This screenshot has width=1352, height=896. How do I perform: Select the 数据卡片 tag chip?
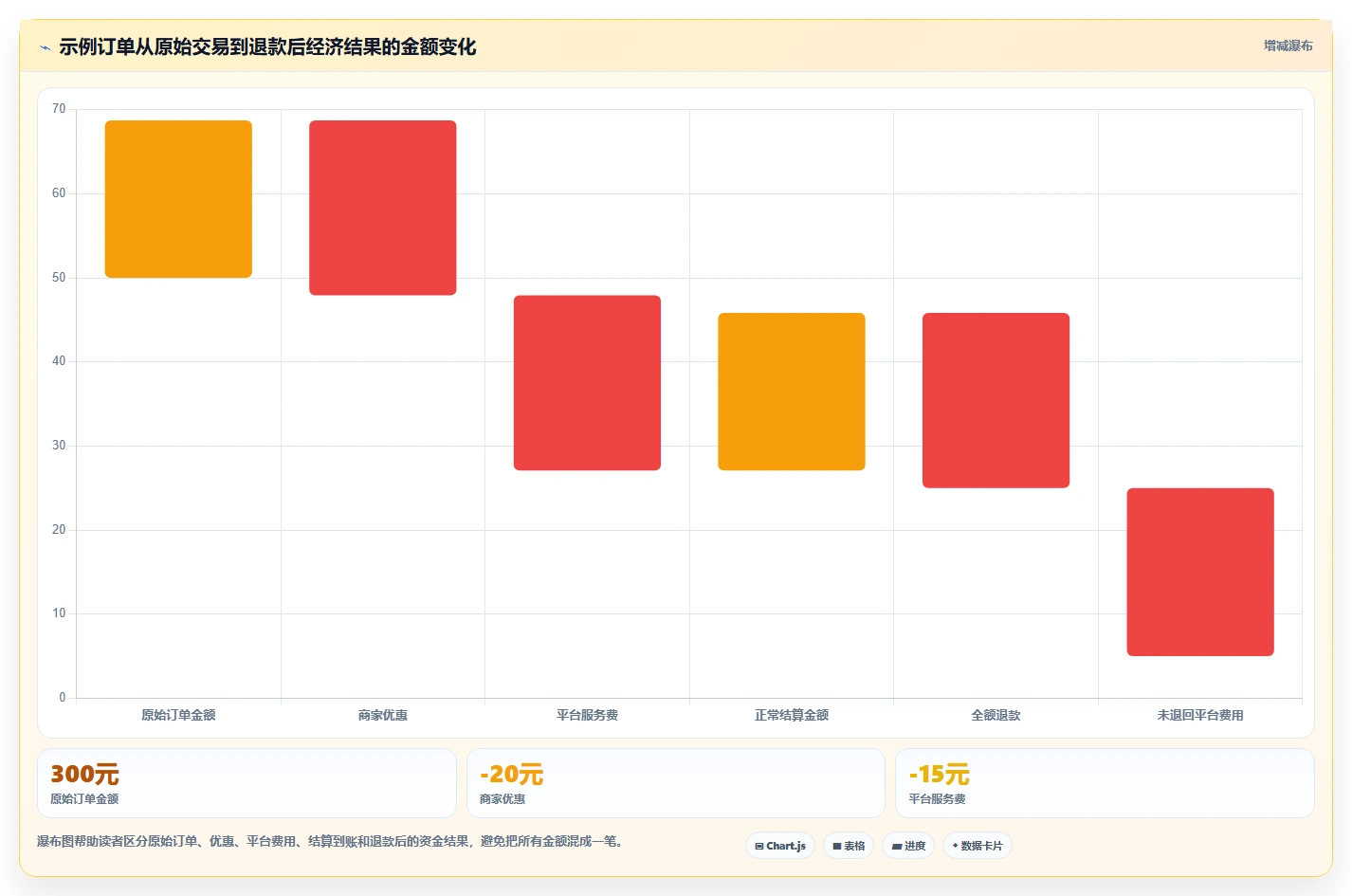coord(977,846)
